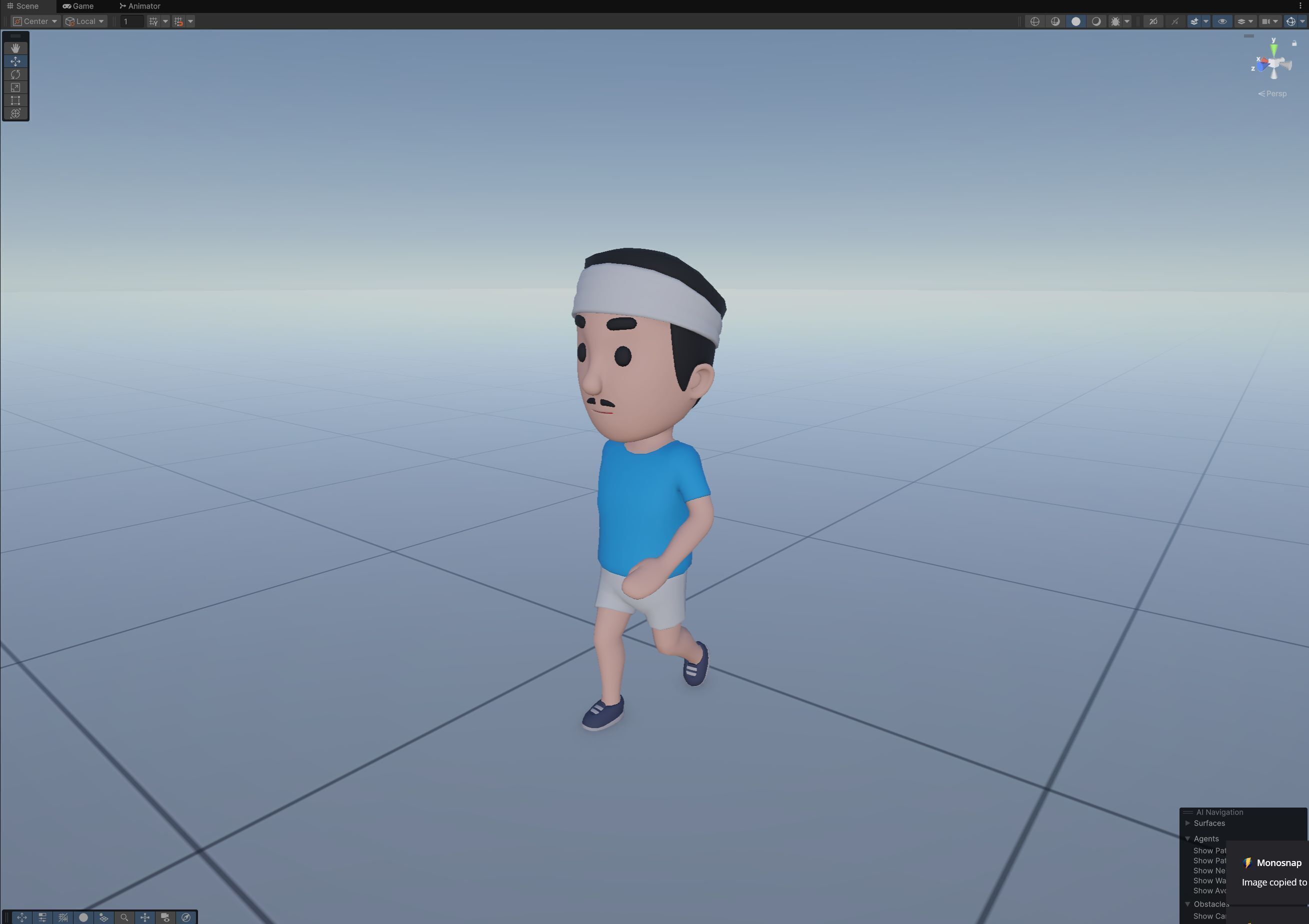The height and width of the screenshot is (924, 1309).
Task: Click the debug draw mode bug icon
Action: click(x=1115, y=21)
